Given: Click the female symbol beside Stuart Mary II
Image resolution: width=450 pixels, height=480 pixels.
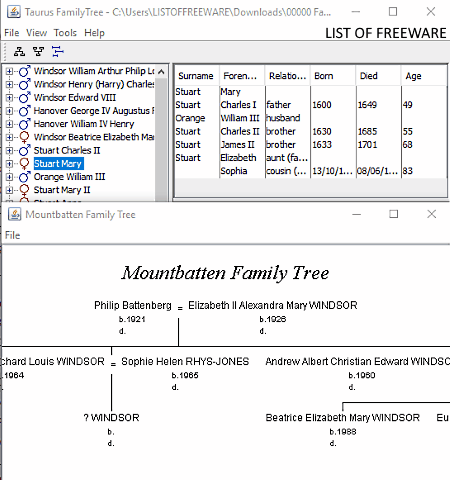Looking at the screenshot, I should (24, 190).
